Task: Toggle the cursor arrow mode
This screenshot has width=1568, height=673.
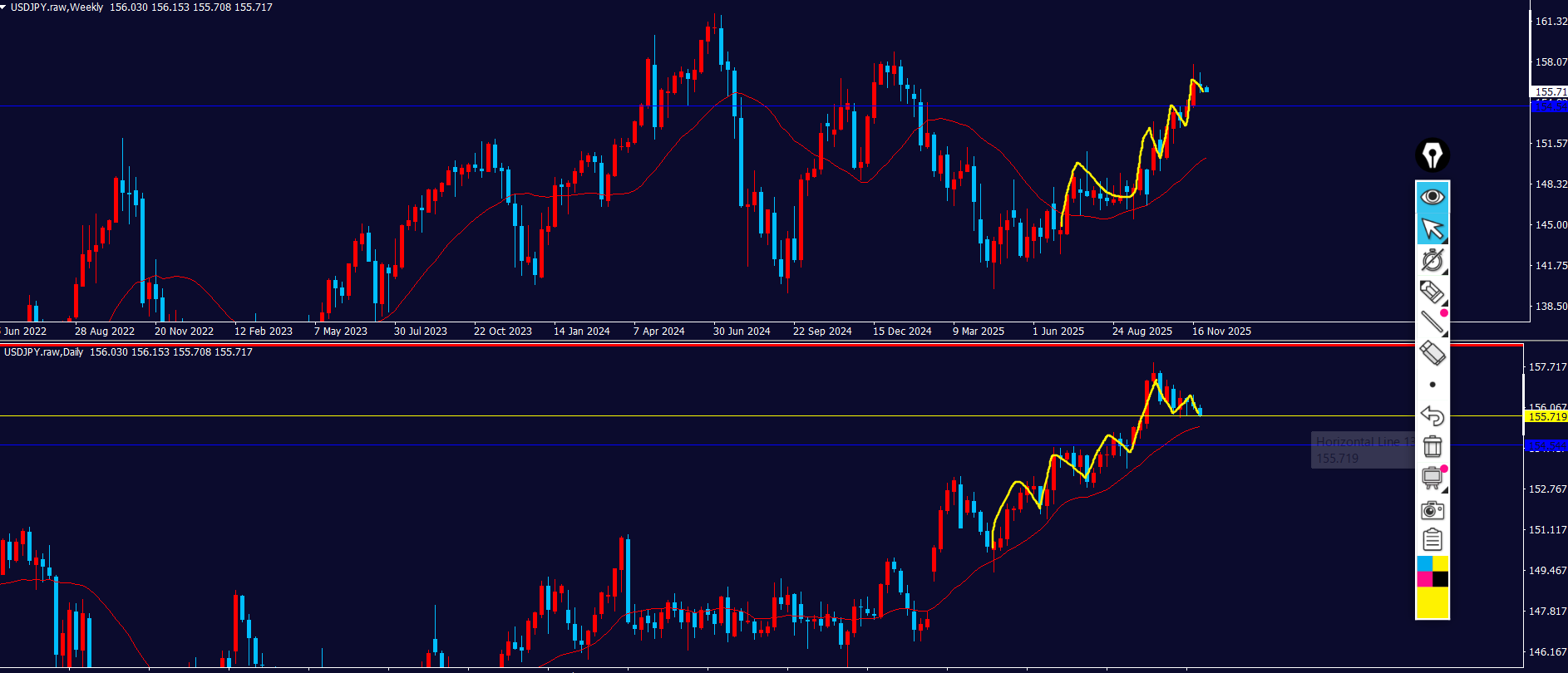Action: 1432,228
